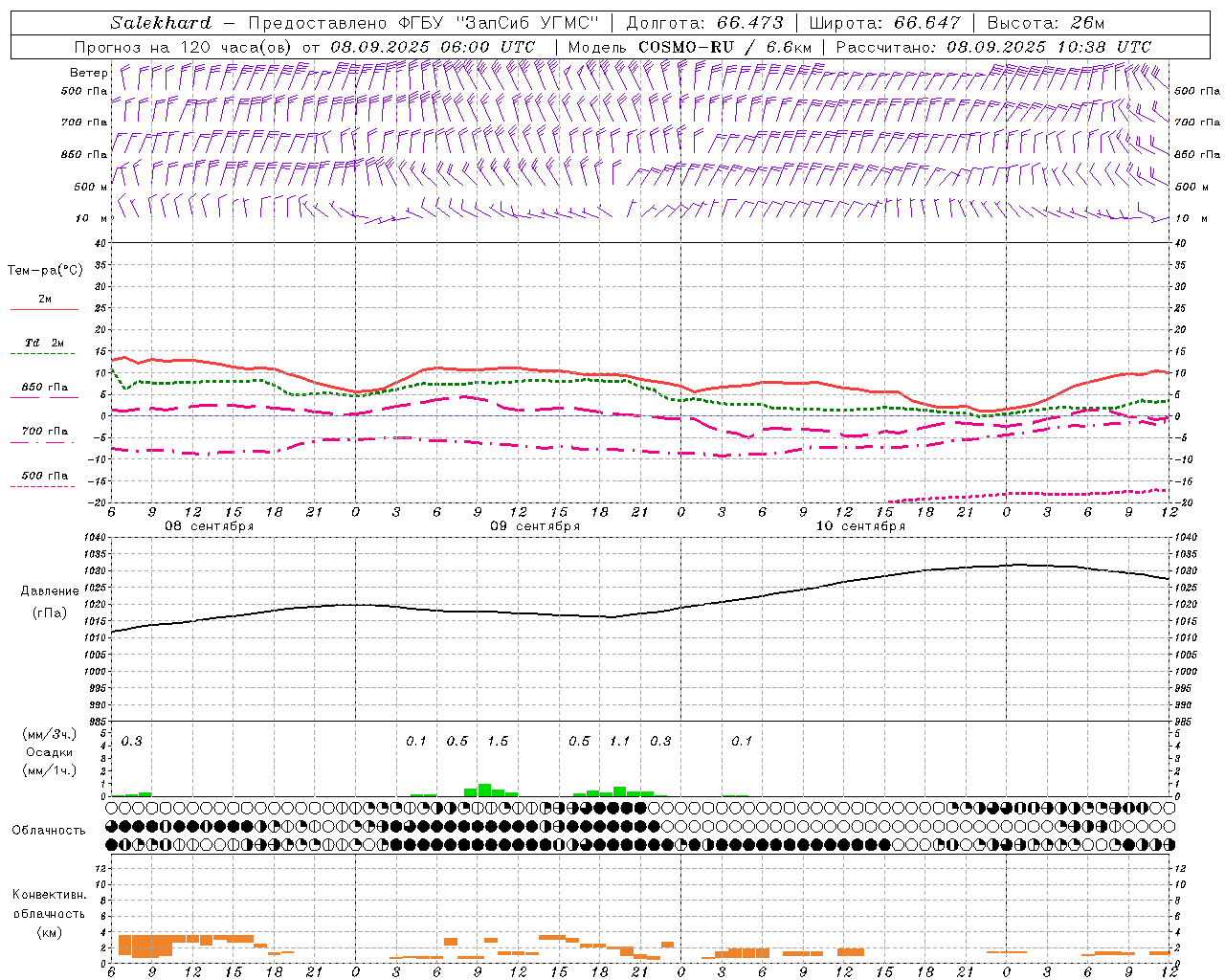
Task: Click the elevation text "Высота: 26м"
Action: [x=1047, y=23]
